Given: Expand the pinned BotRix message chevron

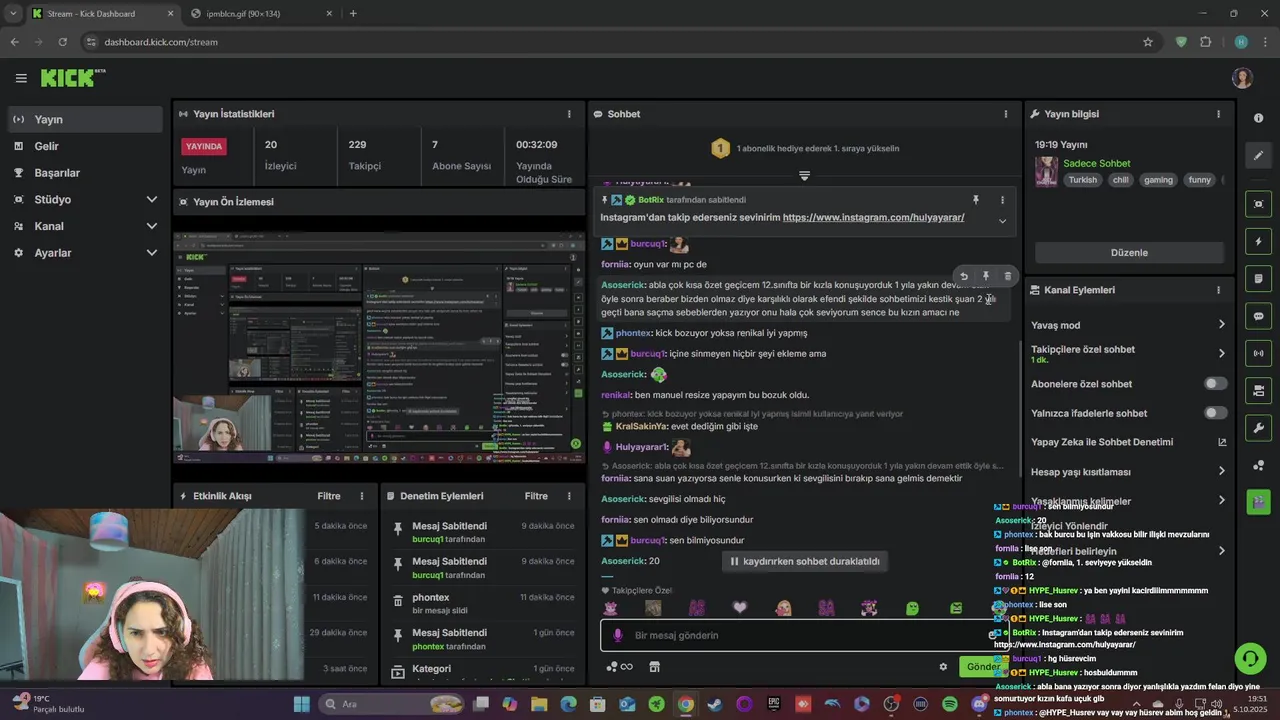Looking at the screenshot, I should (1002, 221).
